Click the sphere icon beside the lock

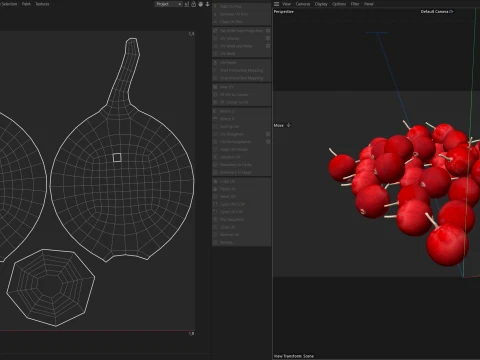[x=200, y=4]
